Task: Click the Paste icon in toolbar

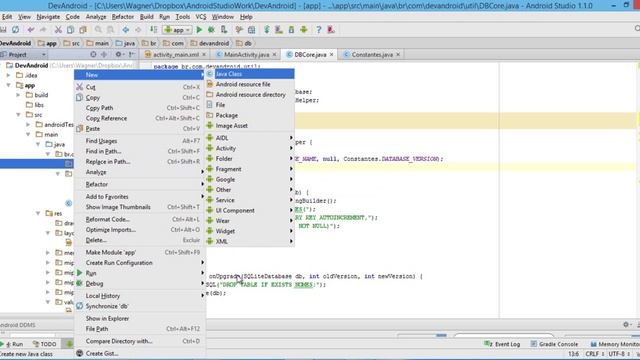Action: (83, 30)
